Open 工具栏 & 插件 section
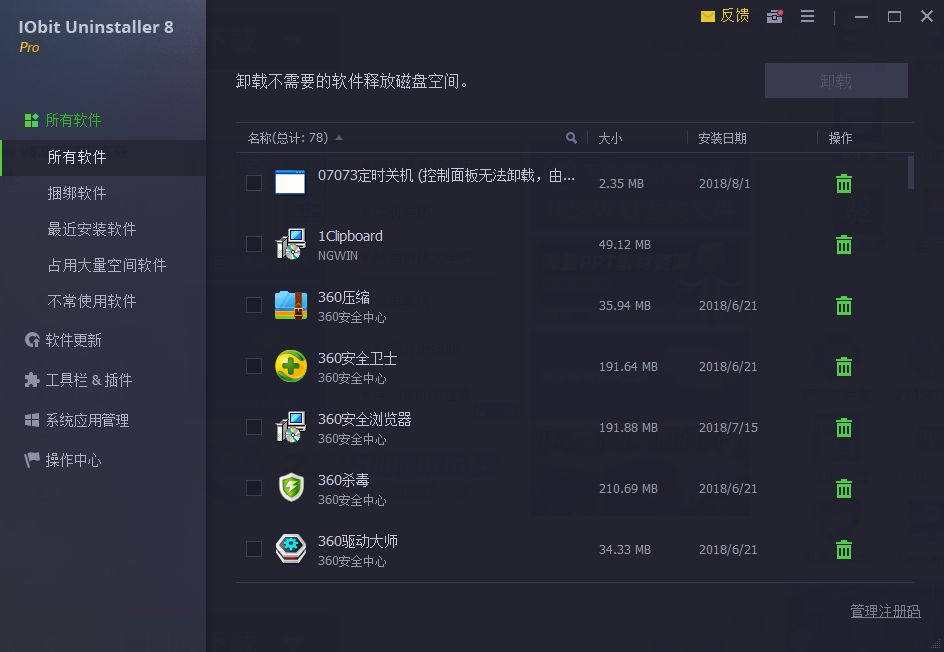Viewport: 944px width, 652px height. coord(89,380)
